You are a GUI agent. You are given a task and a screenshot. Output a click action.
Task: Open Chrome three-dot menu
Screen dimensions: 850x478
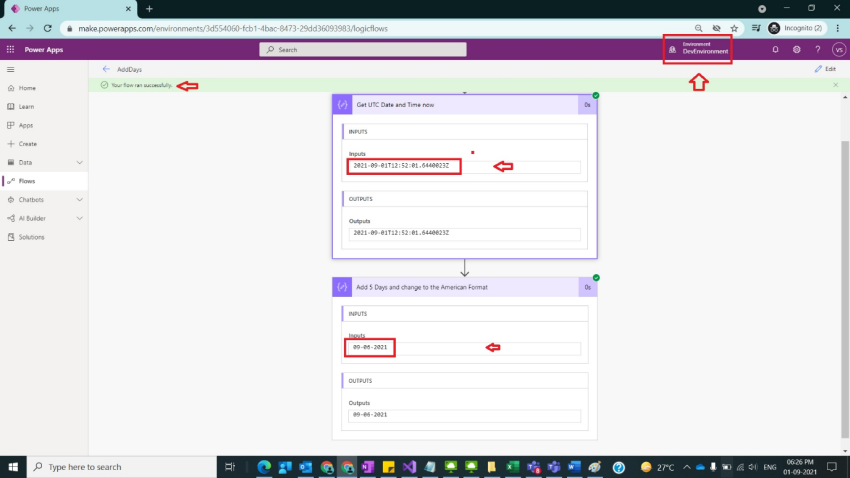[838, 28]
